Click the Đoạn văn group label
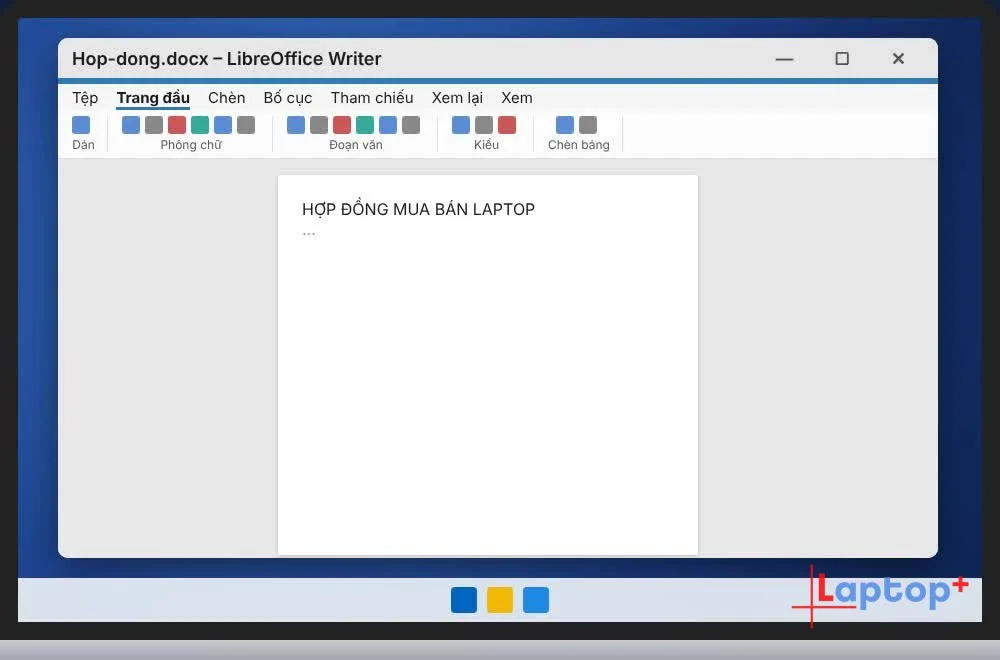 tap(356, 145)
